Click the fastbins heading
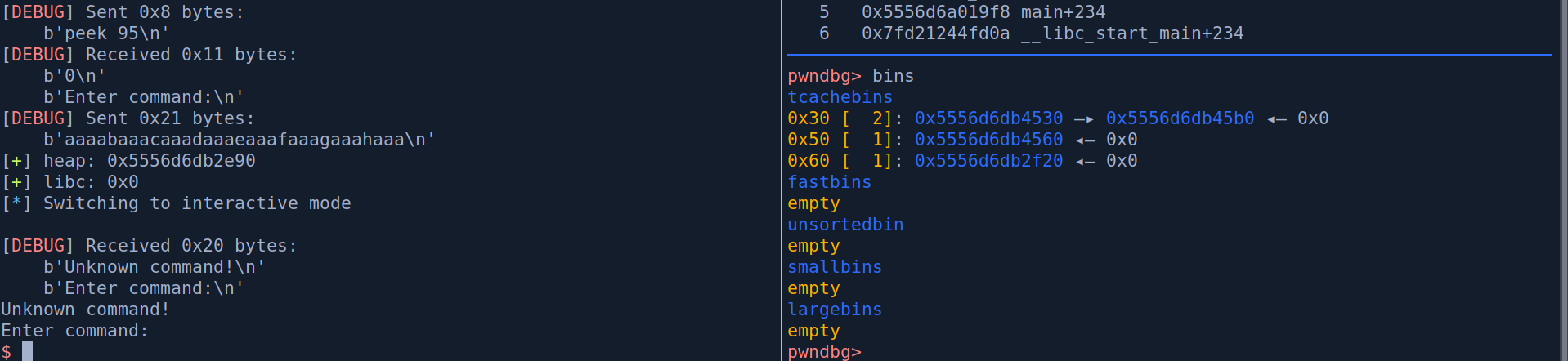 (829, 182)
